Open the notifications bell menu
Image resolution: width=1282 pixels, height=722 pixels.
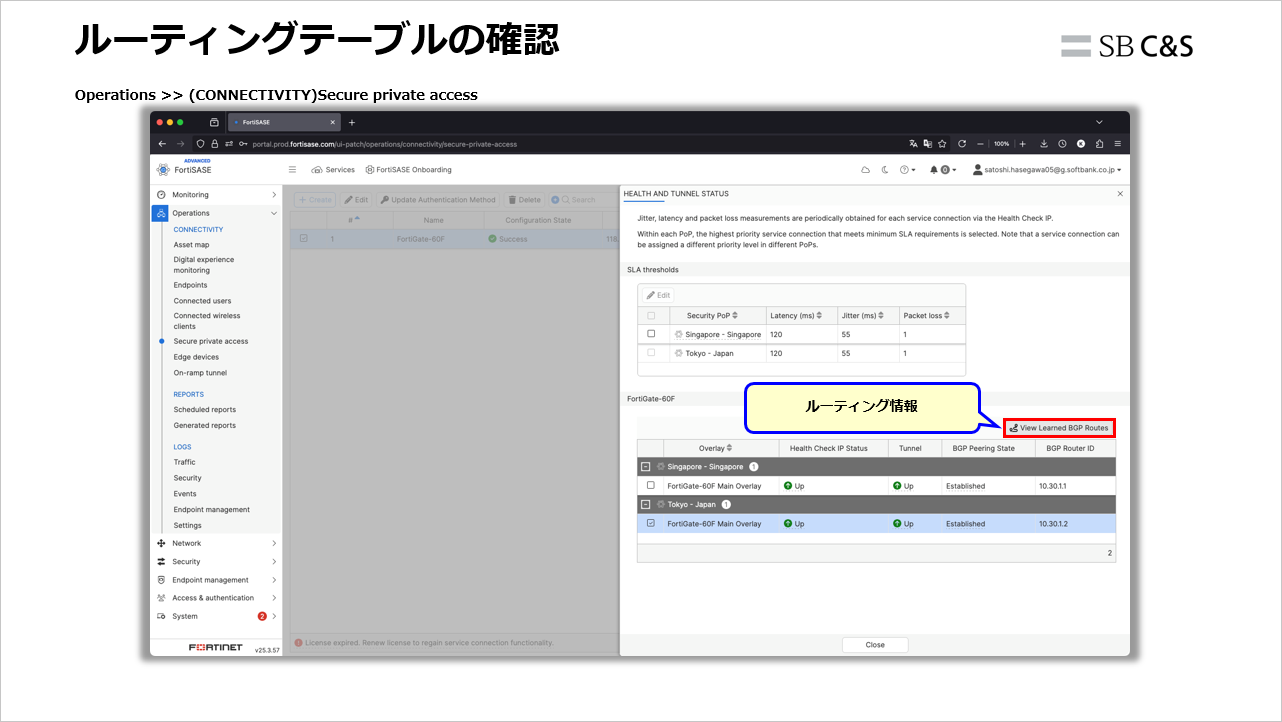[x=943, y=170]
